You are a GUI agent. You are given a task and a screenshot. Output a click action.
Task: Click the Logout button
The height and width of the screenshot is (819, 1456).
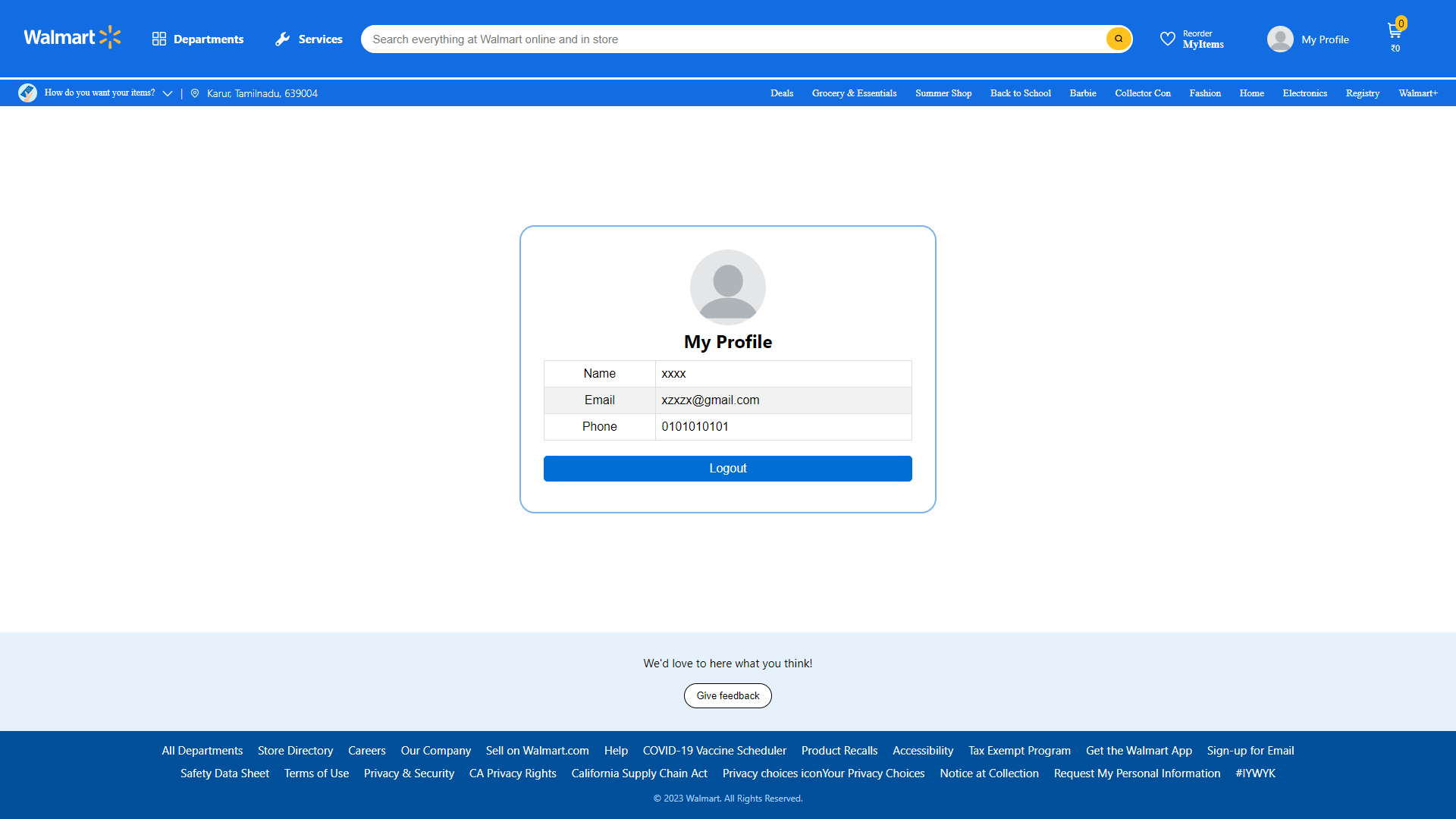click(x=727, y=469)
